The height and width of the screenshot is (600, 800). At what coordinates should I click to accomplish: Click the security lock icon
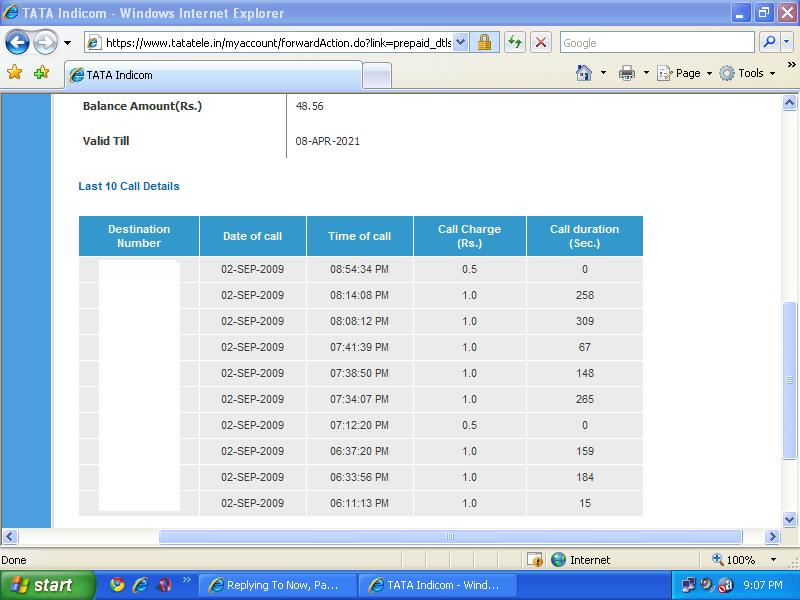[x=484, y=43]
